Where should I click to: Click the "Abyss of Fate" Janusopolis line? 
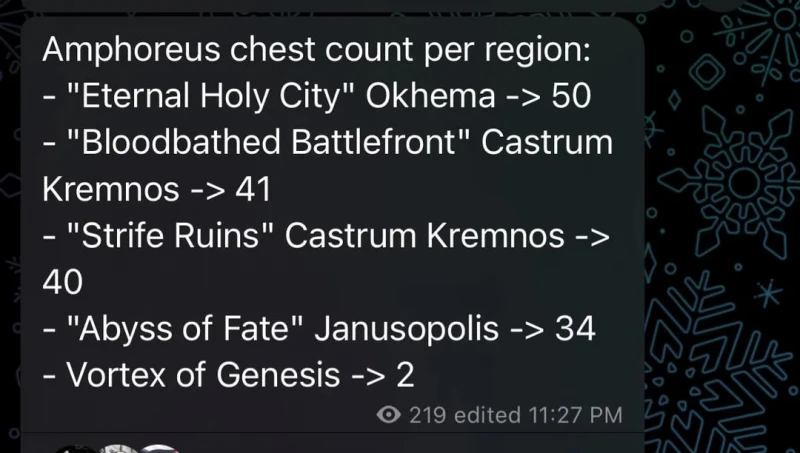(319, 329)
